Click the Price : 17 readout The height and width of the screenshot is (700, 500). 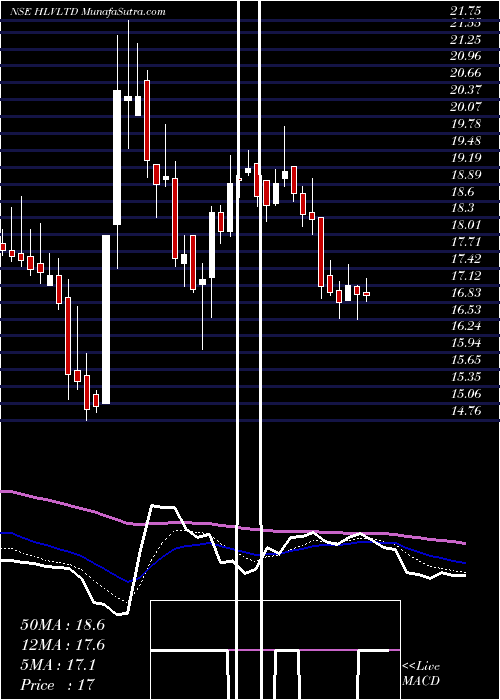tap(58, 685)
